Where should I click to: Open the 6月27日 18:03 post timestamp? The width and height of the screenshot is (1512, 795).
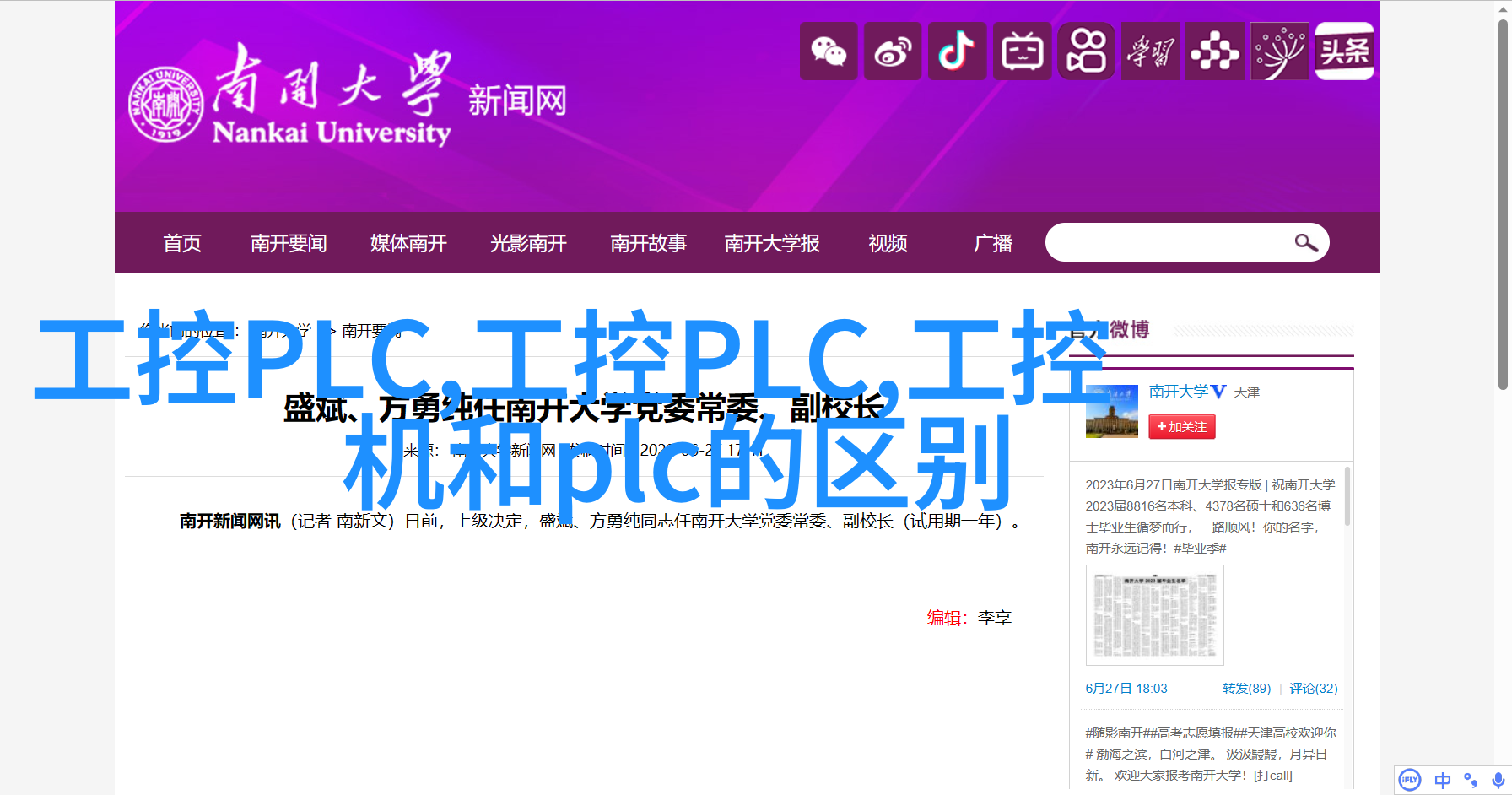[x=1126, y=689]
